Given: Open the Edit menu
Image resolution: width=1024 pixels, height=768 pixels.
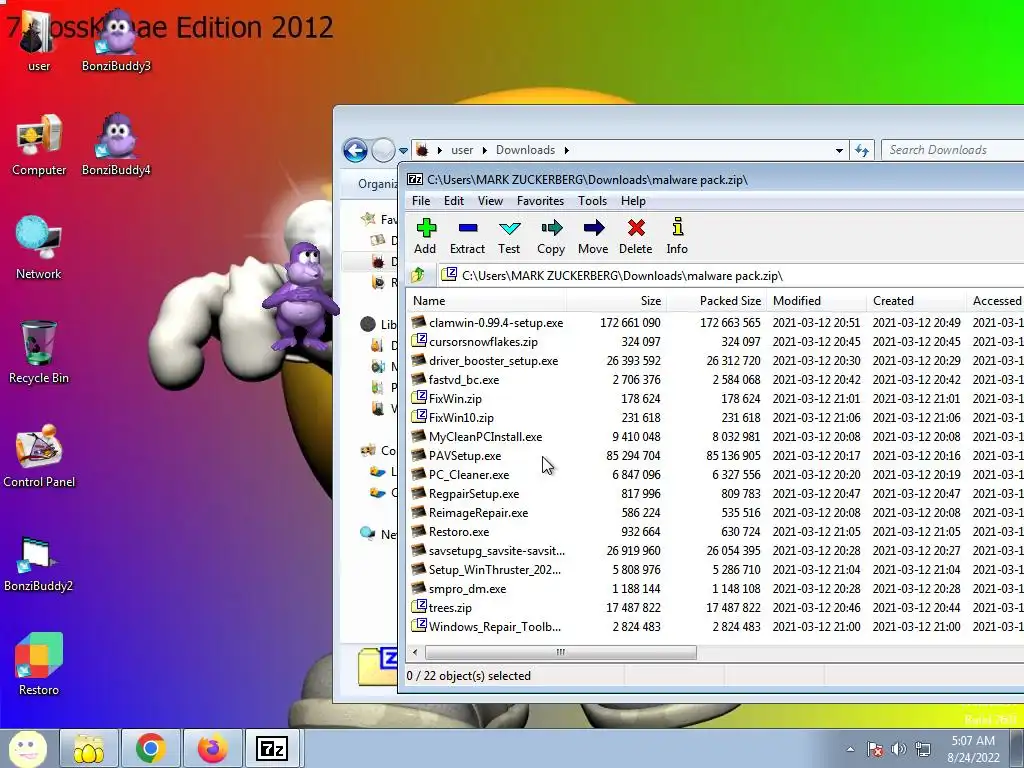Looking at the screenshot, I should (x=454, y=201).
